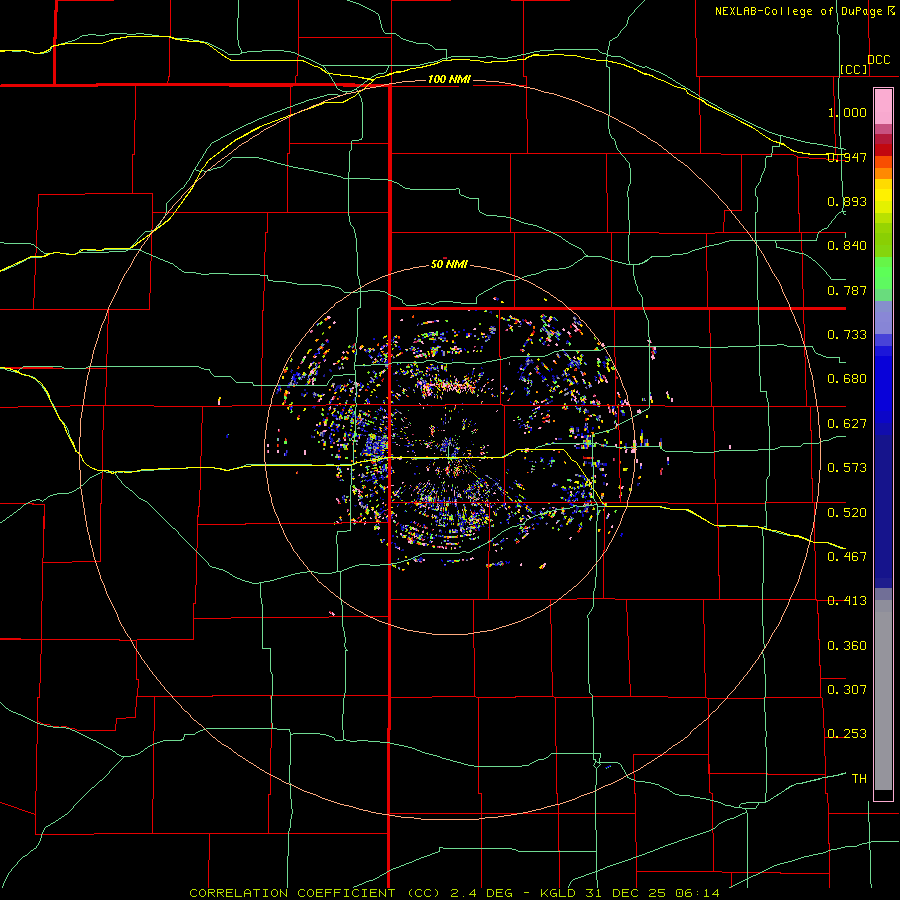900x900 pixels.
Task: Click the 0.520 scale value
Action: (x=847, y=513)
